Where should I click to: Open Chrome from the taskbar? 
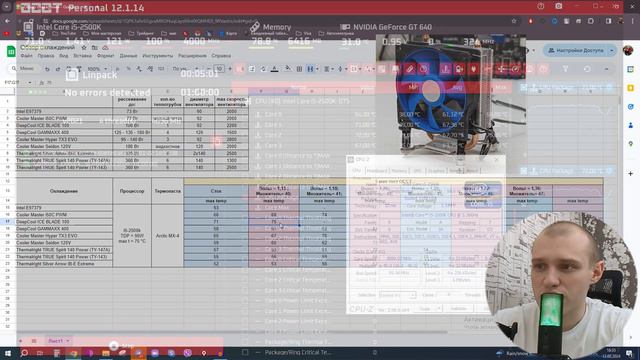tap(73, 353)
